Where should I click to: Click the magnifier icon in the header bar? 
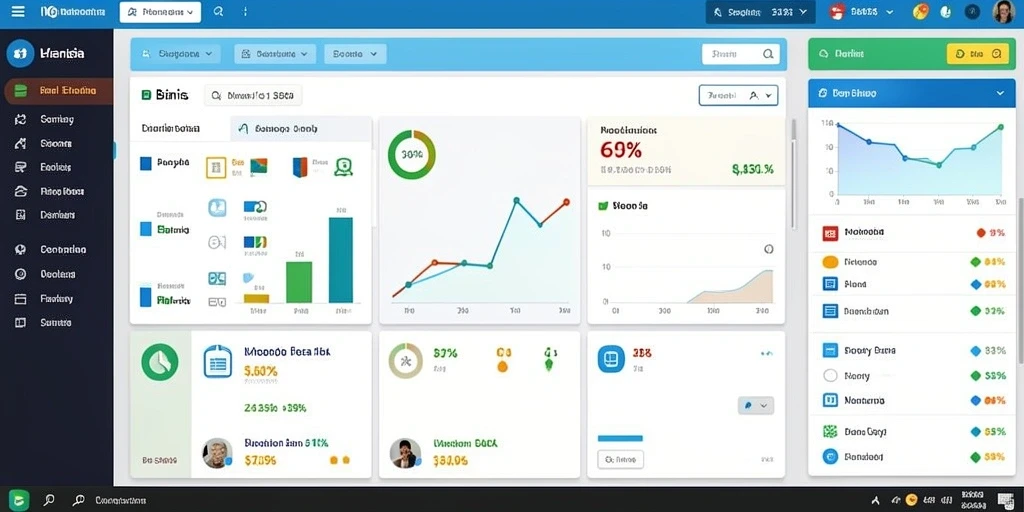218,11
